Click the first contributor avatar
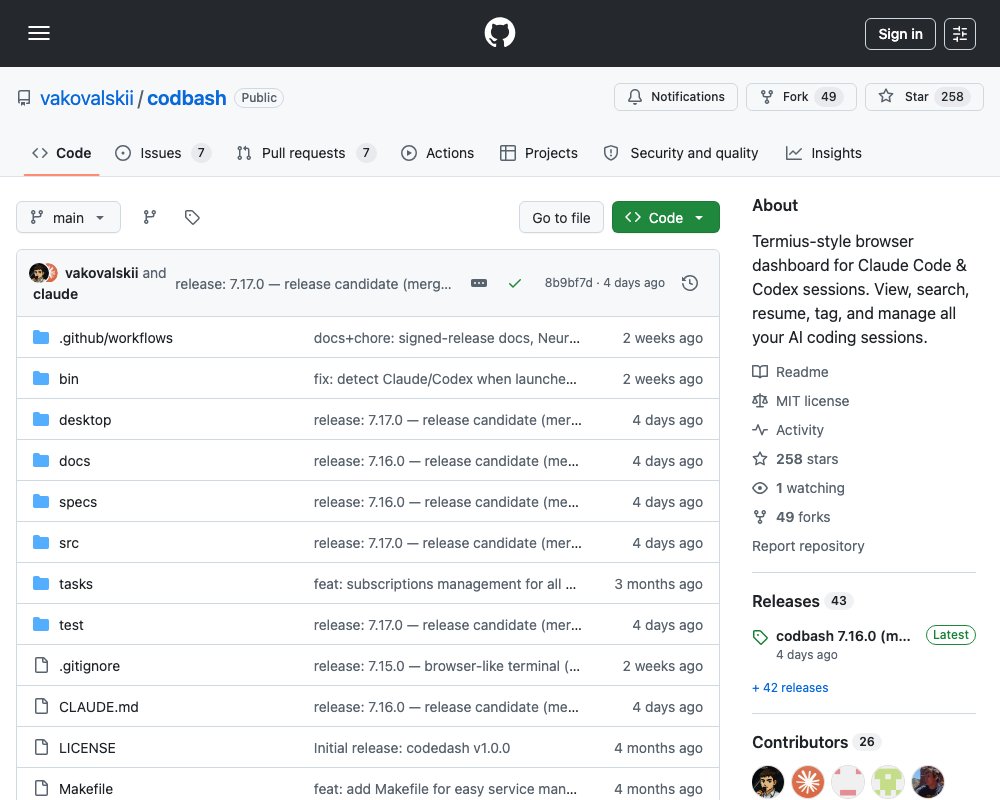Image resolution: width=1000 pixels, height=800 pixels. [768, 782]
